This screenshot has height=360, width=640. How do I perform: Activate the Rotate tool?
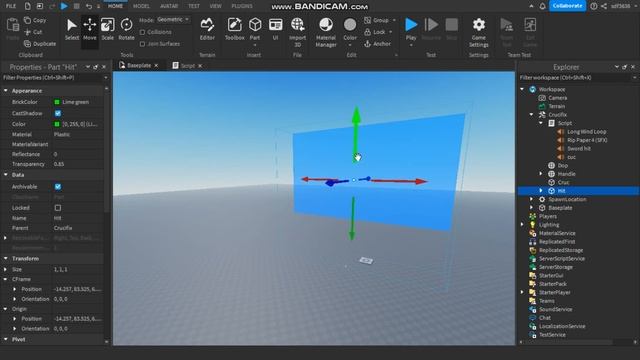coord(126,29)
